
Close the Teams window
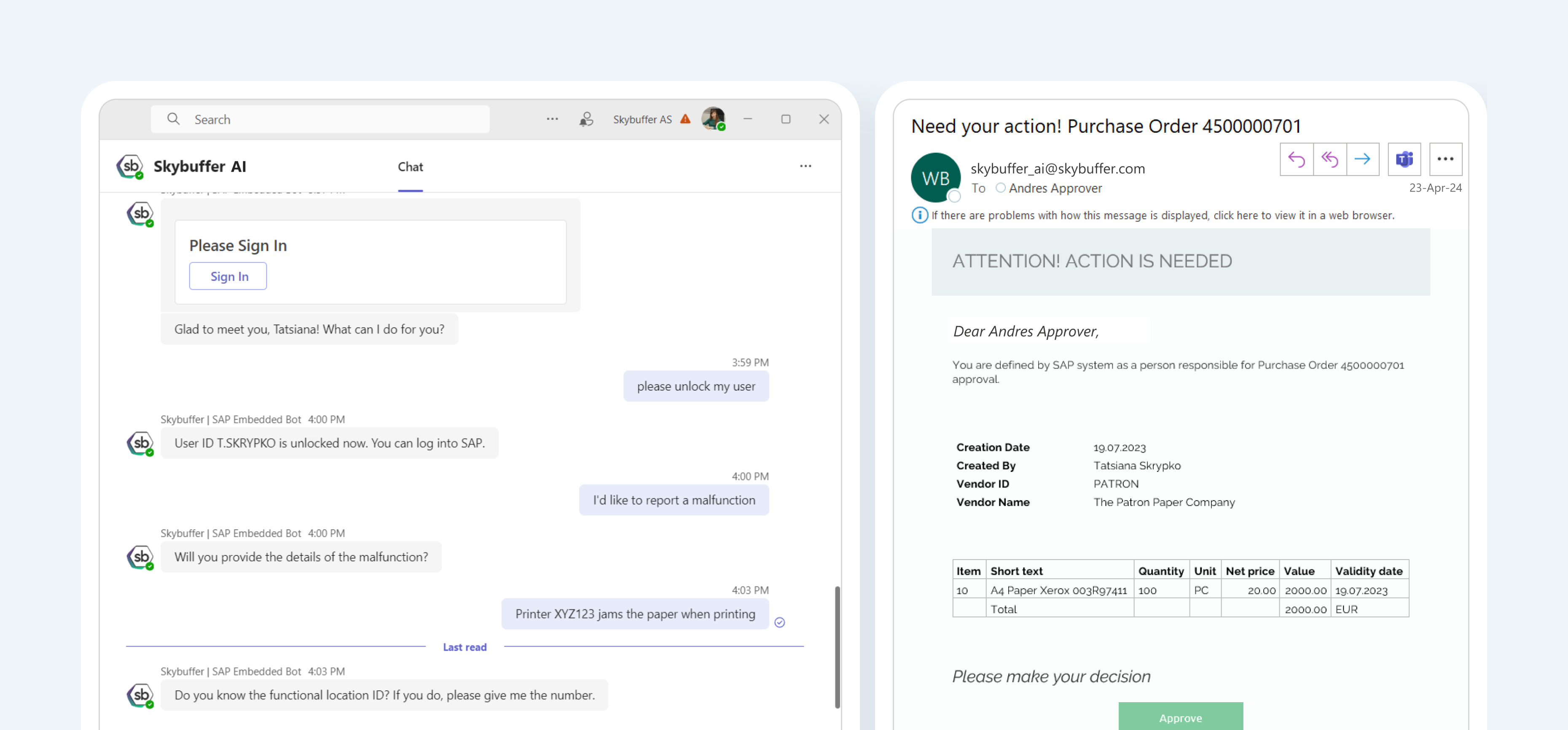pos(824,119)
